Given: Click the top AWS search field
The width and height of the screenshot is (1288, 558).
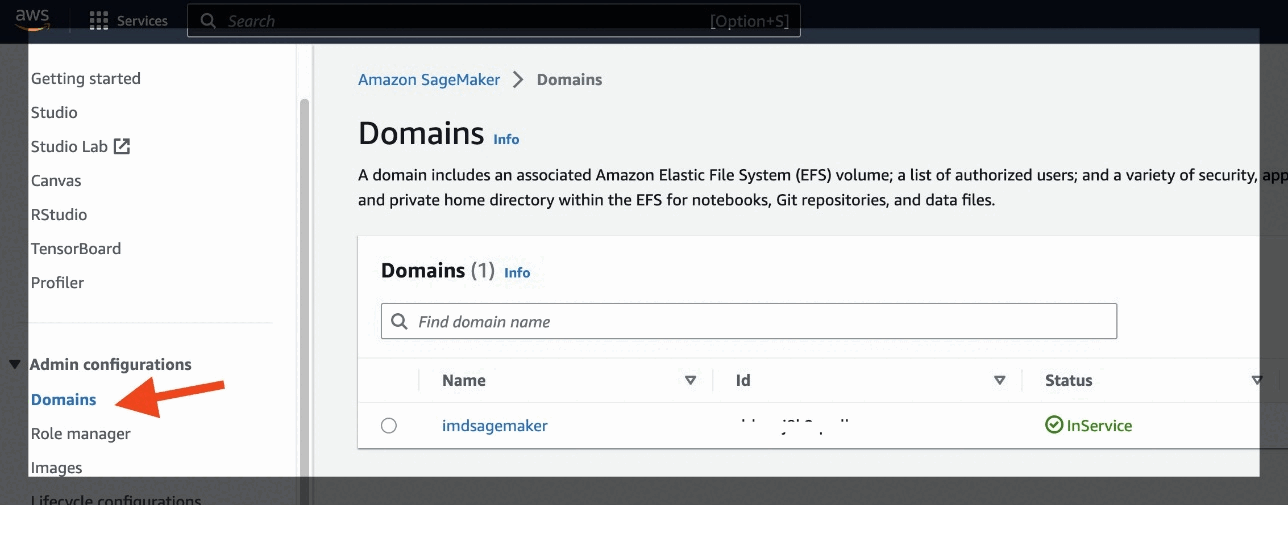Looking at the screenshot, I should (x=494, y=21).
